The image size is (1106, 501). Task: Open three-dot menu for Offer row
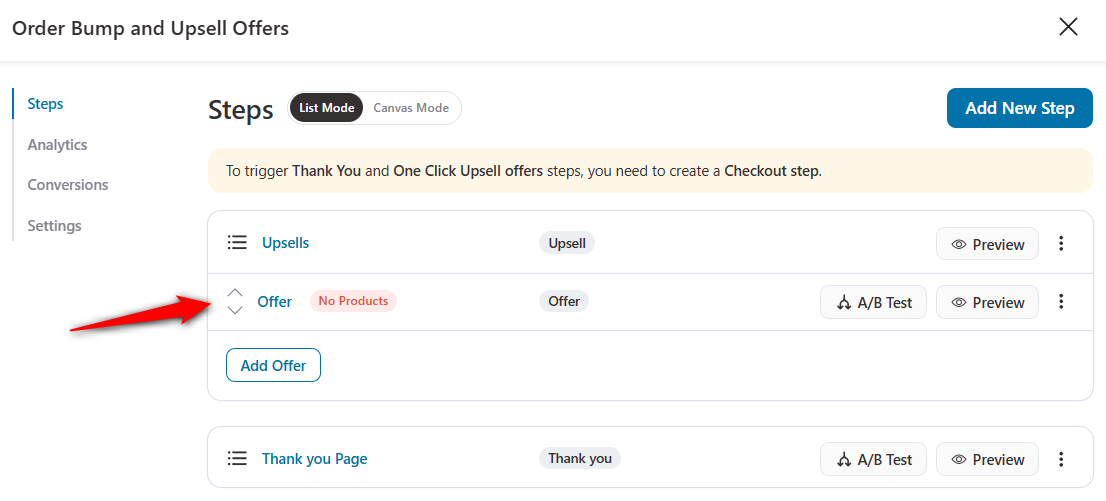coord(1061,302)
